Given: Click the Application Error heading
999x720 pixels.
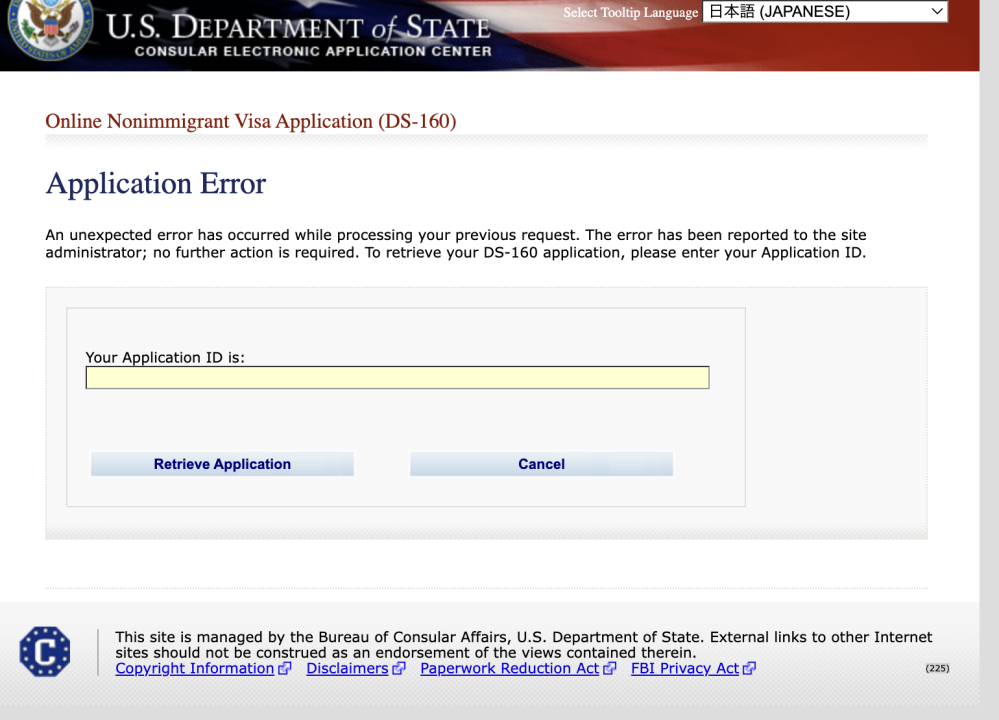Looking at the screenshot, I should [x=156, y=184].
